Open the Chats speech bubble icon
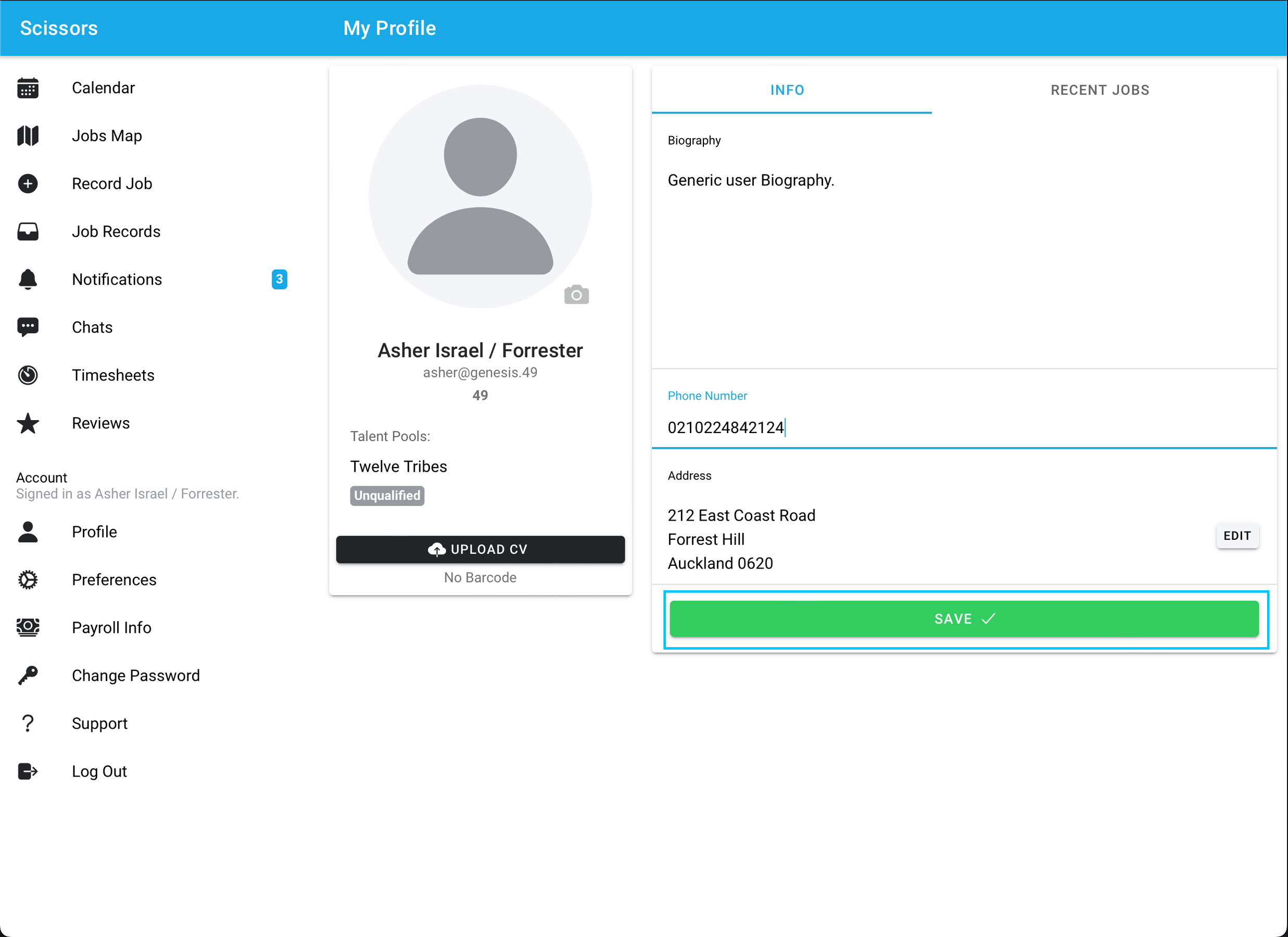This screenshot has width=1288, height=937. pos(28,326)
